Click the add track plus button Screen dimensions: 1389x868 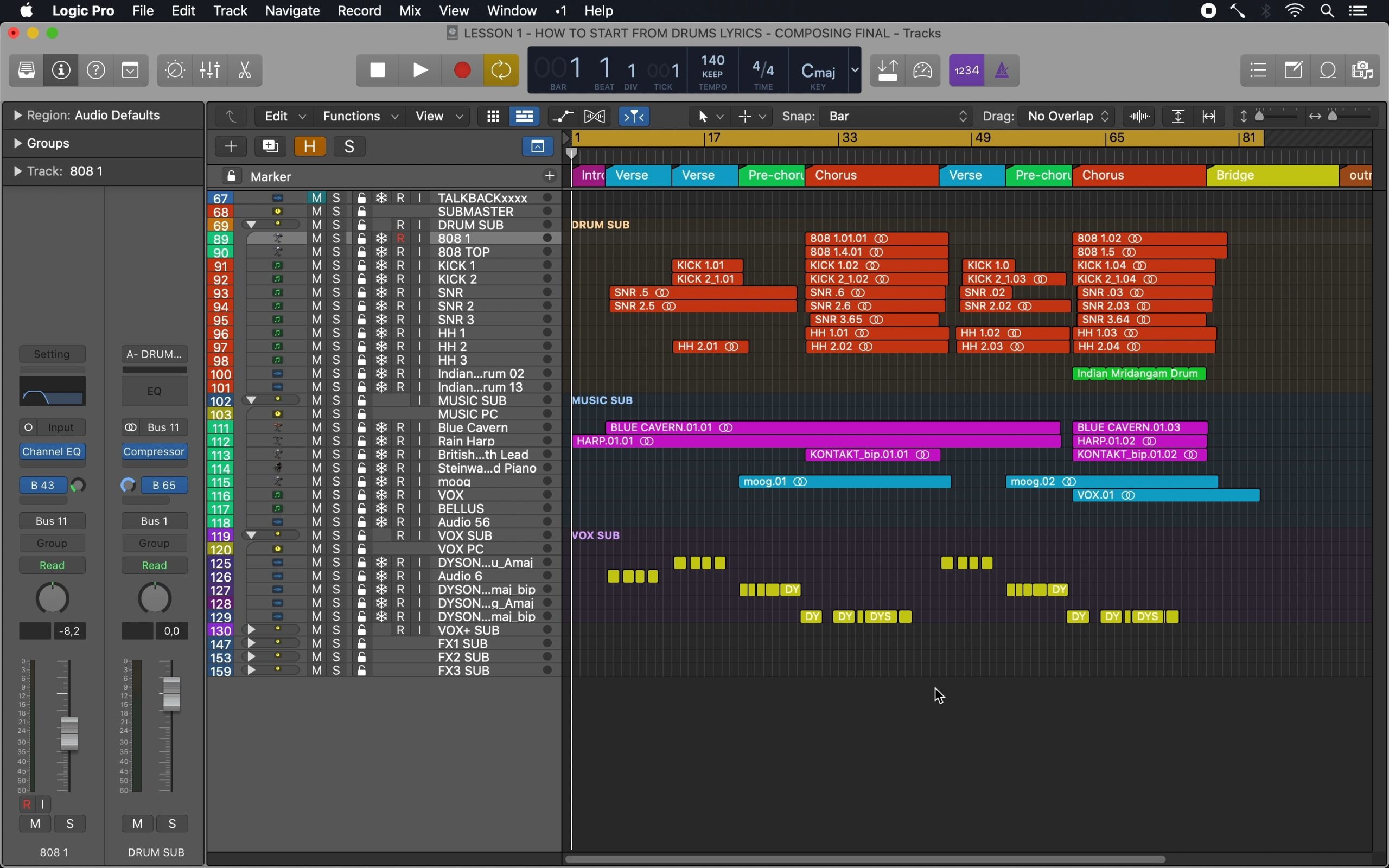[x=231, y=146]
